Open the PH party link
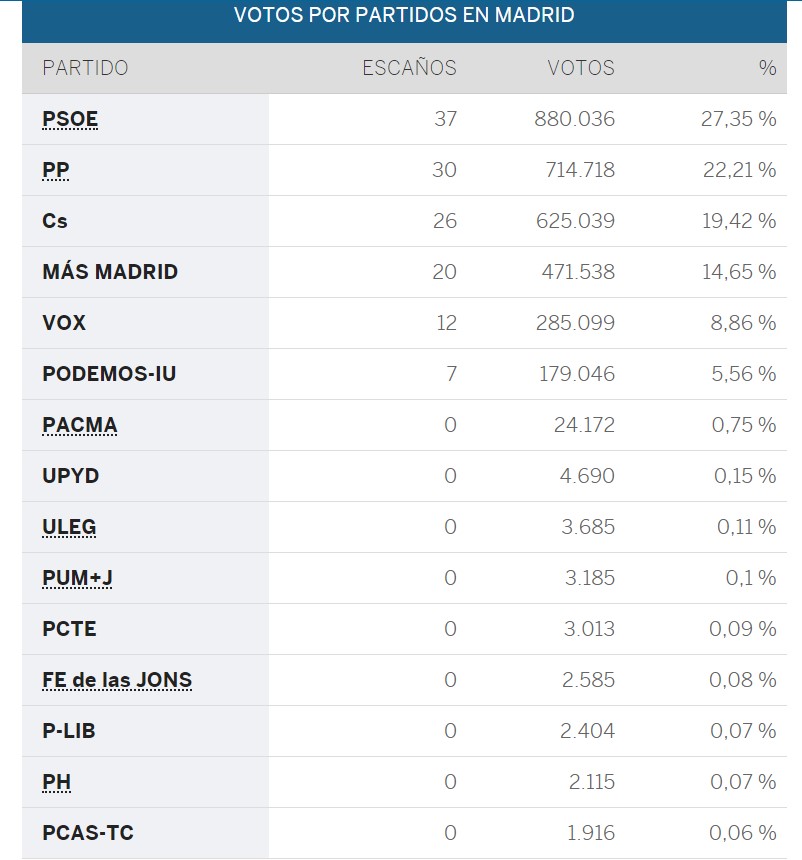The width and height of the screenshot is (802, 860). tap(57, 782)
